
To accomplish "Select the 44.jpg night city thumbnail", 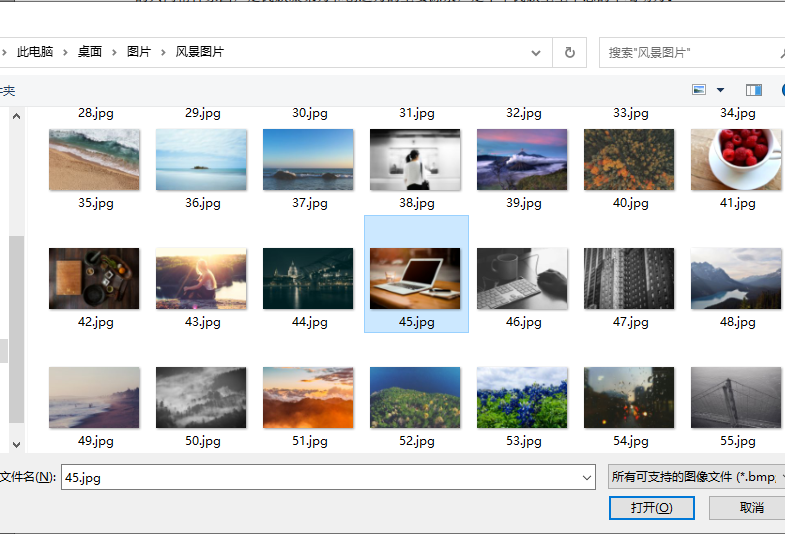I will (308, 278).
